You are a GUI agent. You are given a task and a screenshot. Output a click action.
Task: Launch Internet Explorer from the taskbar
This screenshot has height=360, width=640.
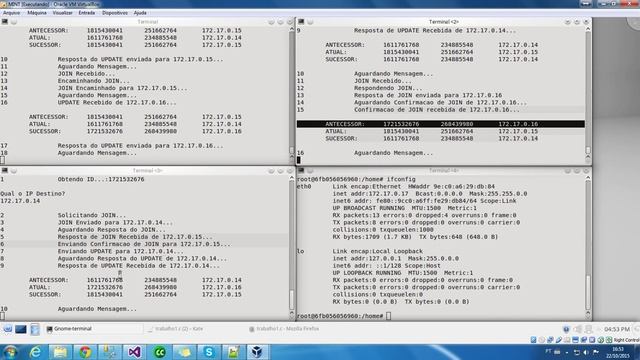(x=36, y=352)
